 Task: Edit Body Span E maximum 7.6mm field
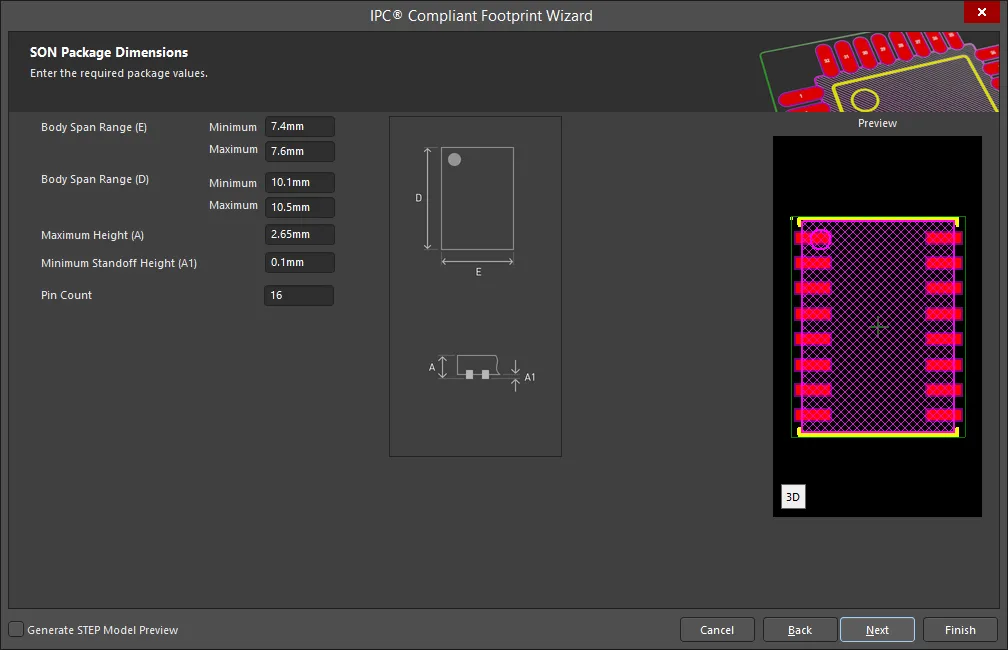[300, 151]
